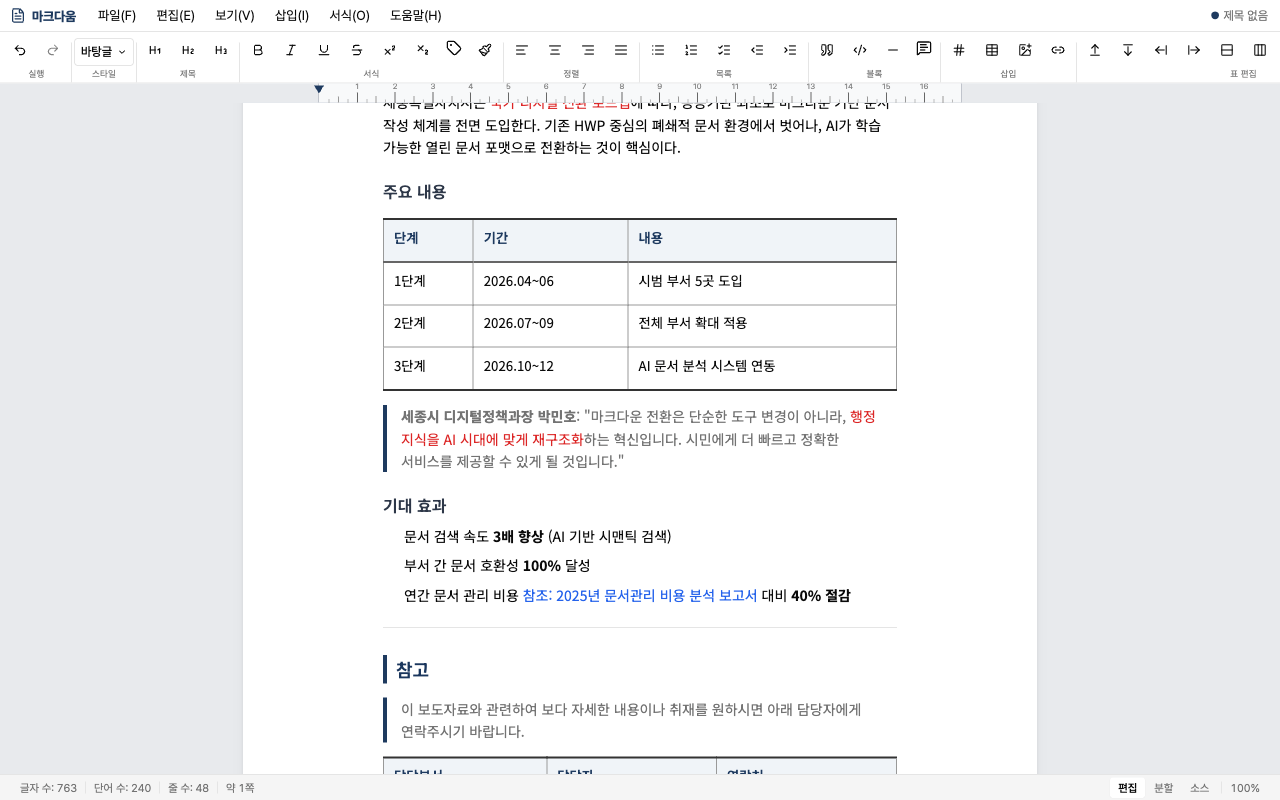Insert a code block with the </> icon
This screenshot has height=800, width=1280.
click(858, 49)
